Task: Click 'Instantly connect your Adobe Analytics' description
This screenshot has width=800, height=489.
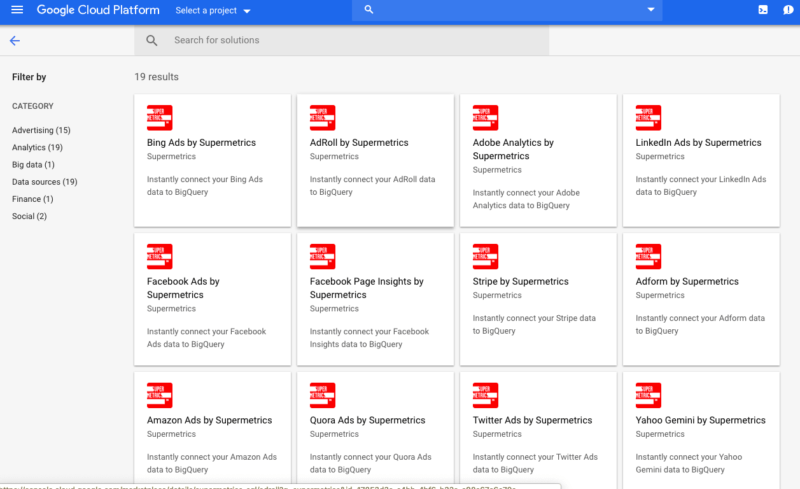Action: click(526, 199)
